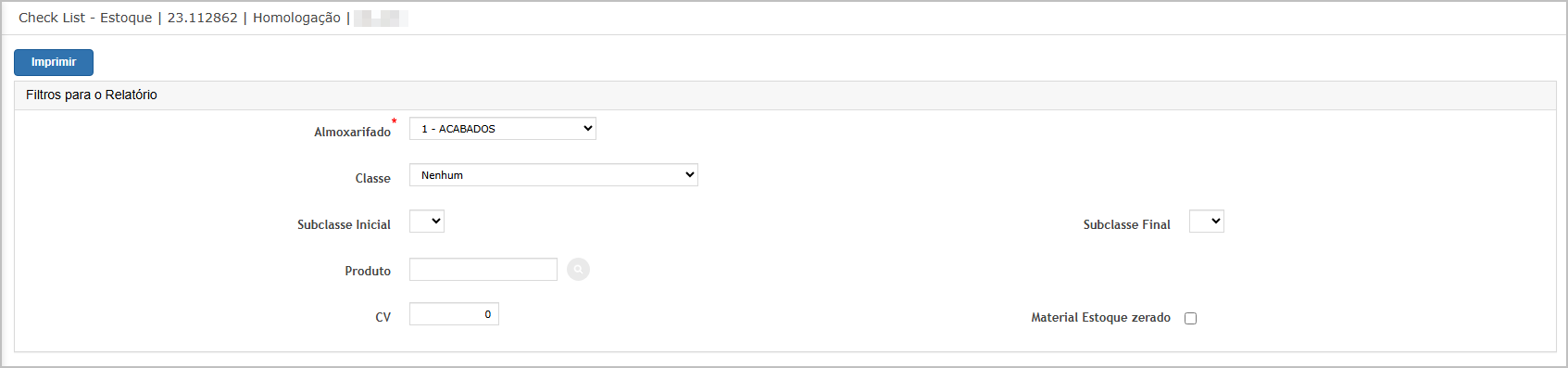Click the Material Estoque zerado label text
The image size is (1568, 368).
[x=1101, y=318]
